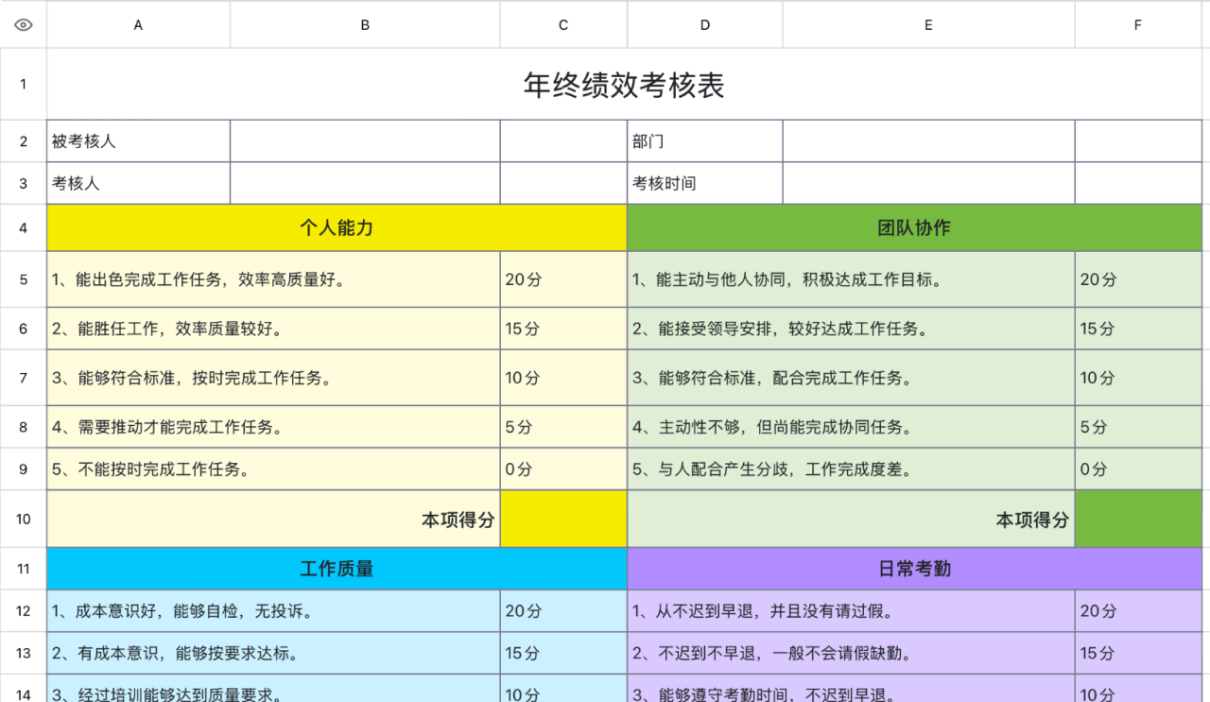Viewport: 1210px width, 702px height.
Task: Click the empty cell next to 考核时间
Action: point(928,183)
